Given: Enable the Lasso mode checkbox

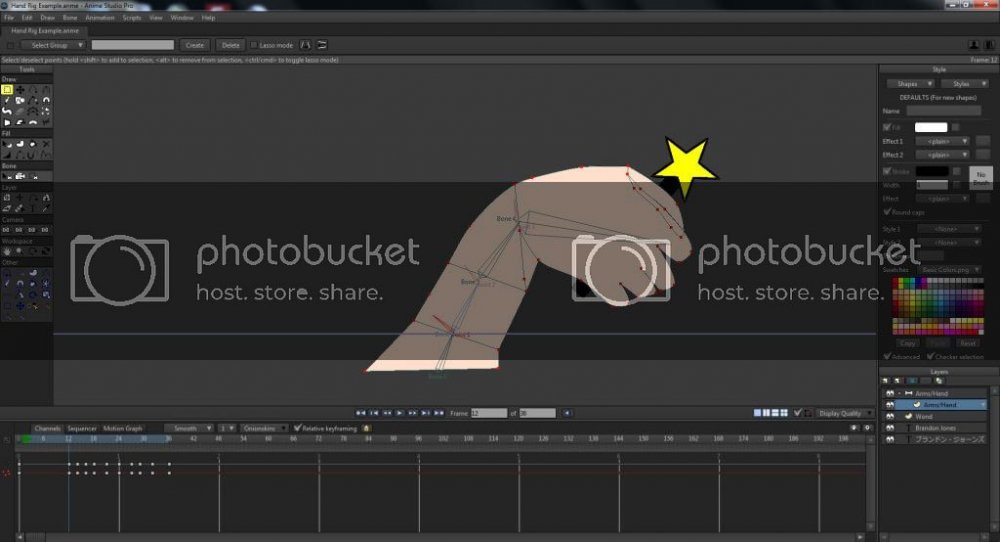Looking at the screenshot, I should tap(253, 45).
